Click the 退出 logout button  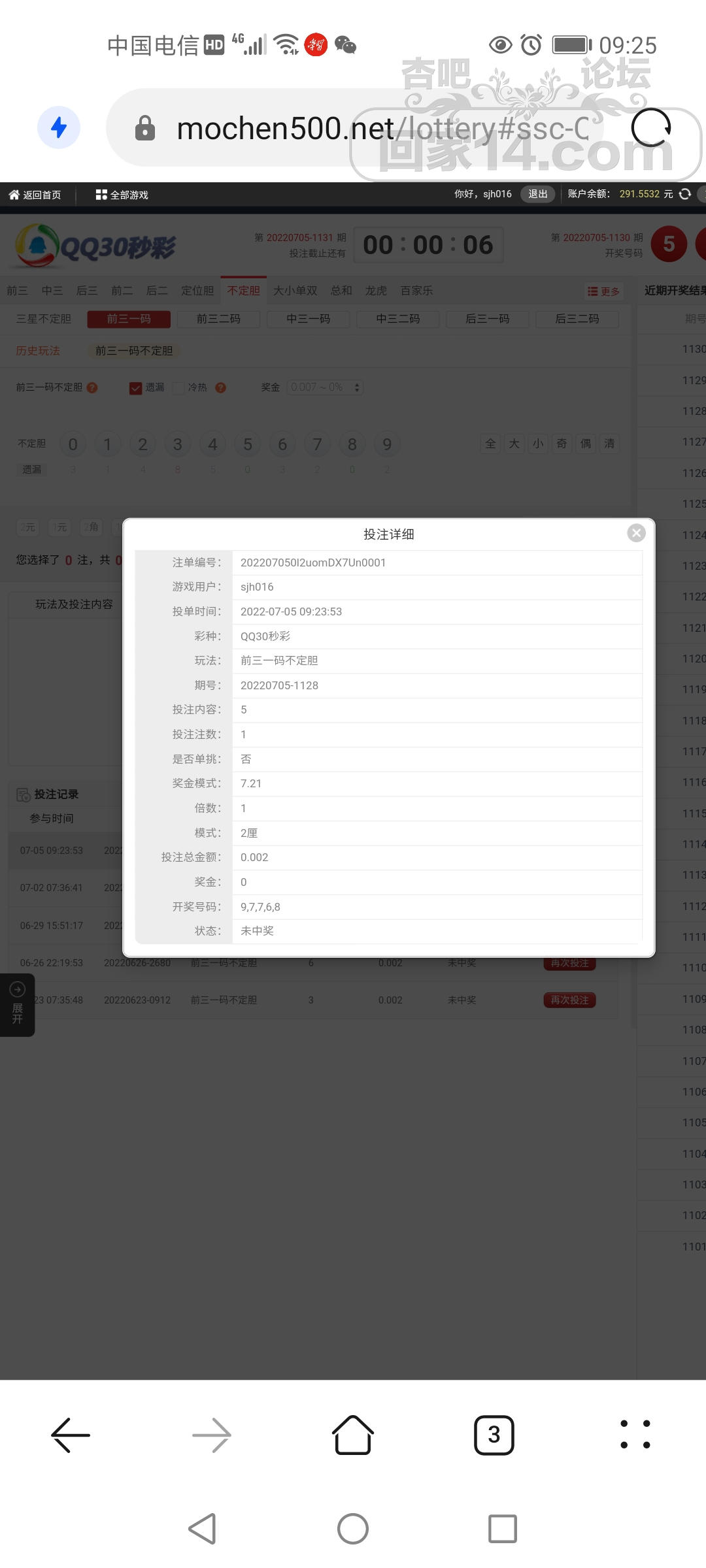pyautogui.click(x=537, y=194)
